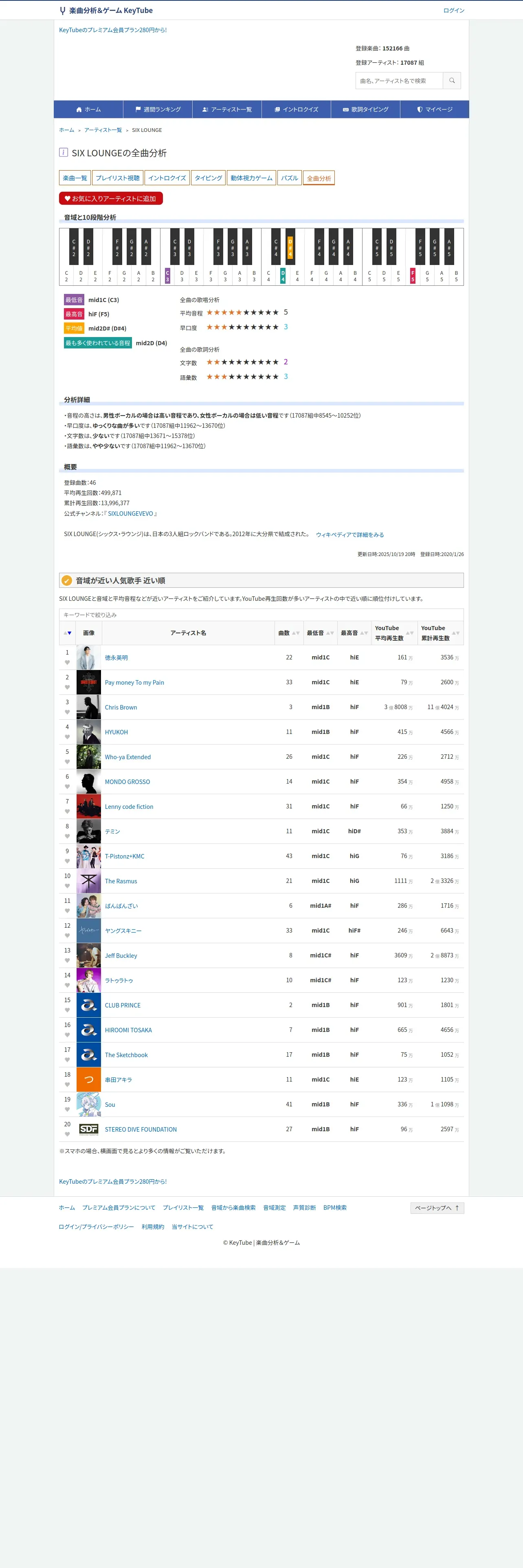Viewport: 523px width, 1568px height.
Task: Open アーティスト一覧 in the blue navigation bar
Action: [227, 109]
